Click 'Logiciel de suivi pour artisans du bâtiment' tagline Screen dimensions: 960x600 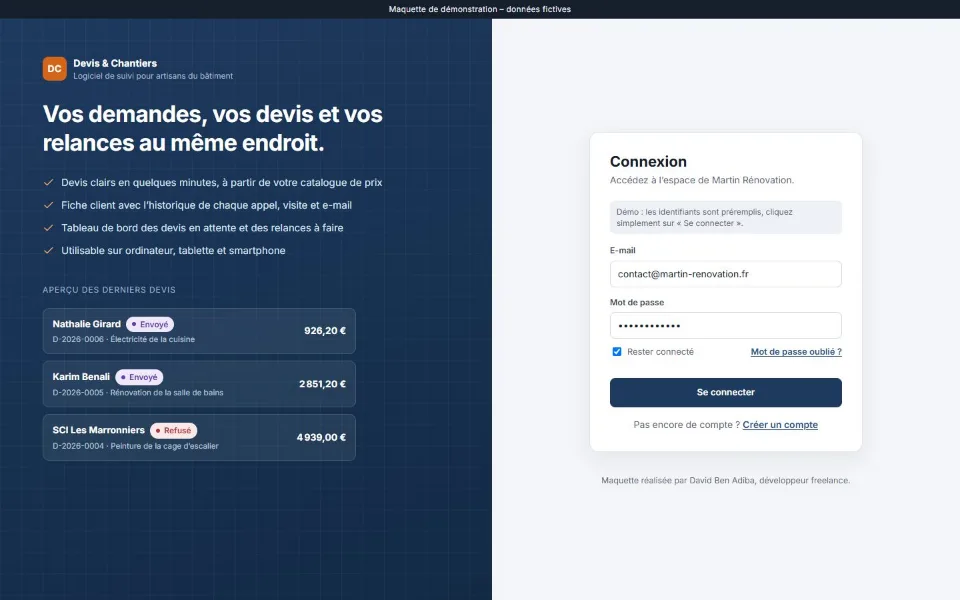153,76
